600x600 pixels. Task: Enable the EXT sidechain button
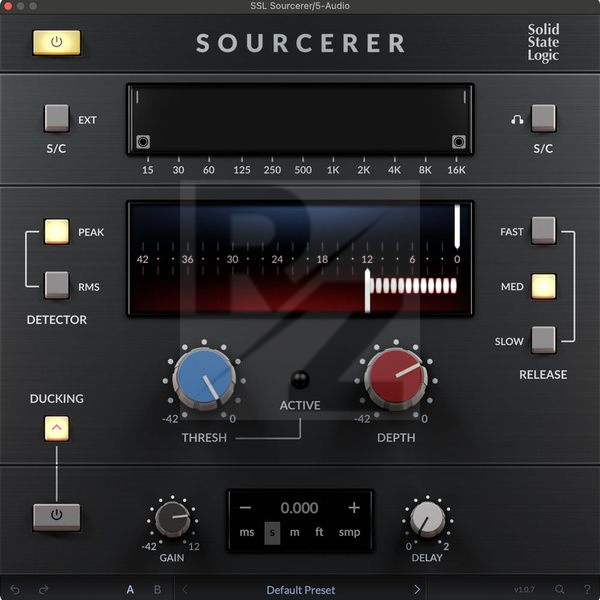click(x=57, y=118)
